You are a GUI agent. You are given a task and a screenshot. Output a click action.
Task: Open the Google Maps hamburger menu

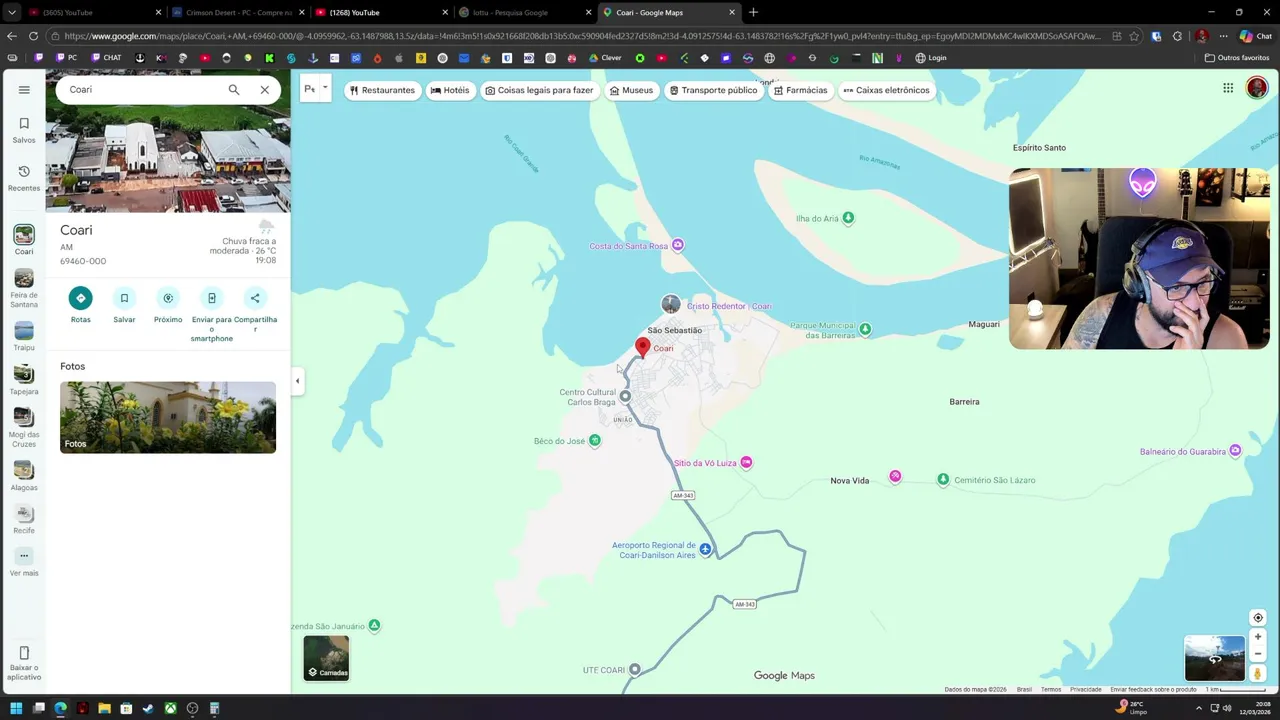pos(24,90)
